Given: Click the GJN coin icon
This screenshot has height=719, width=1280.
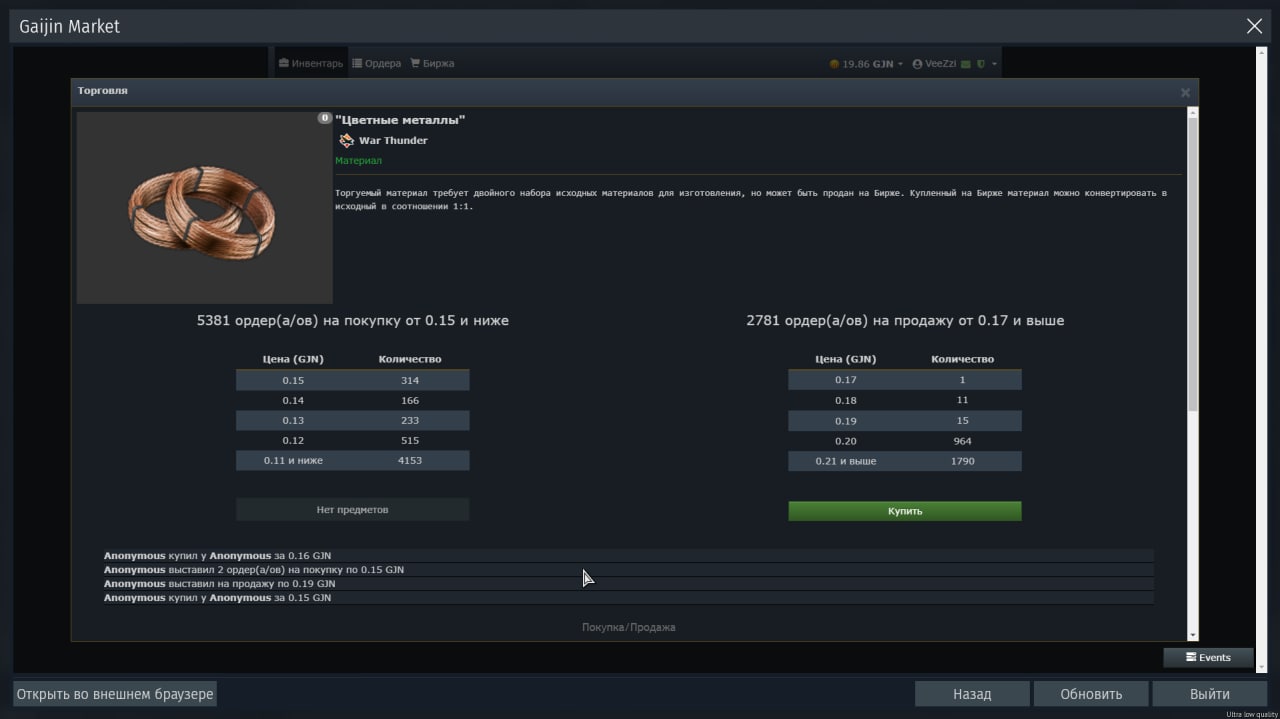Looking at the screenshot, I should coord(834,64).
